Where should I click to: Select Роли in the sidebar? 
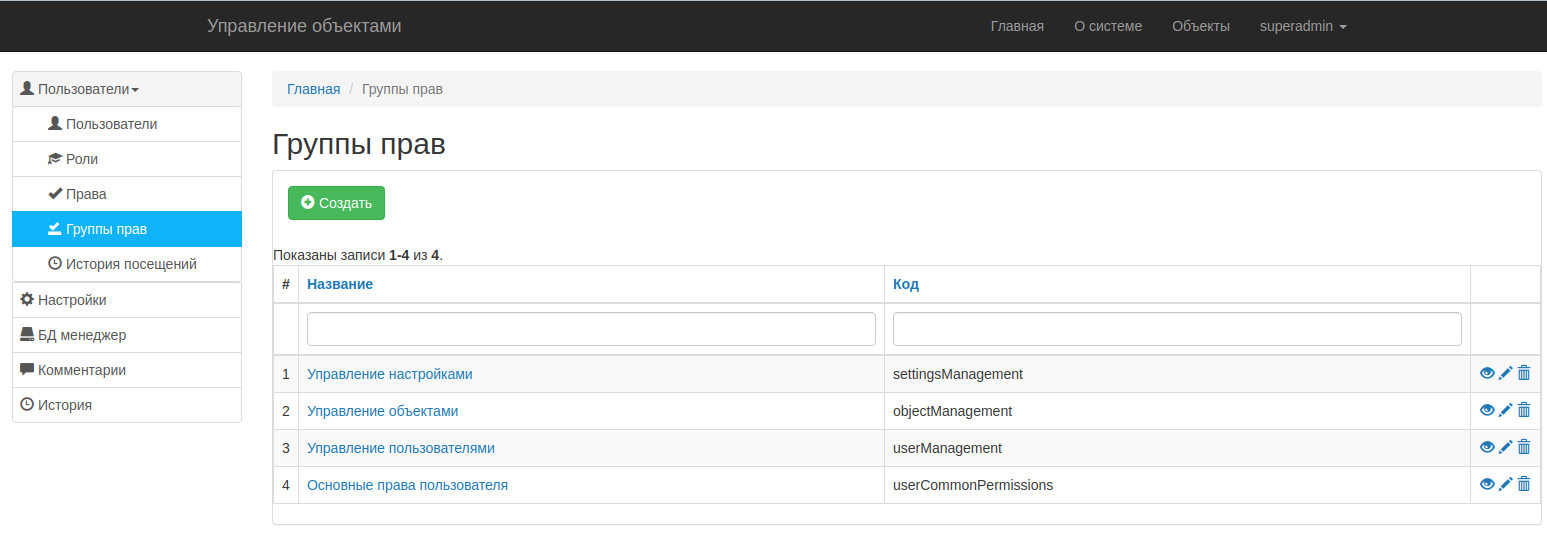82,159
